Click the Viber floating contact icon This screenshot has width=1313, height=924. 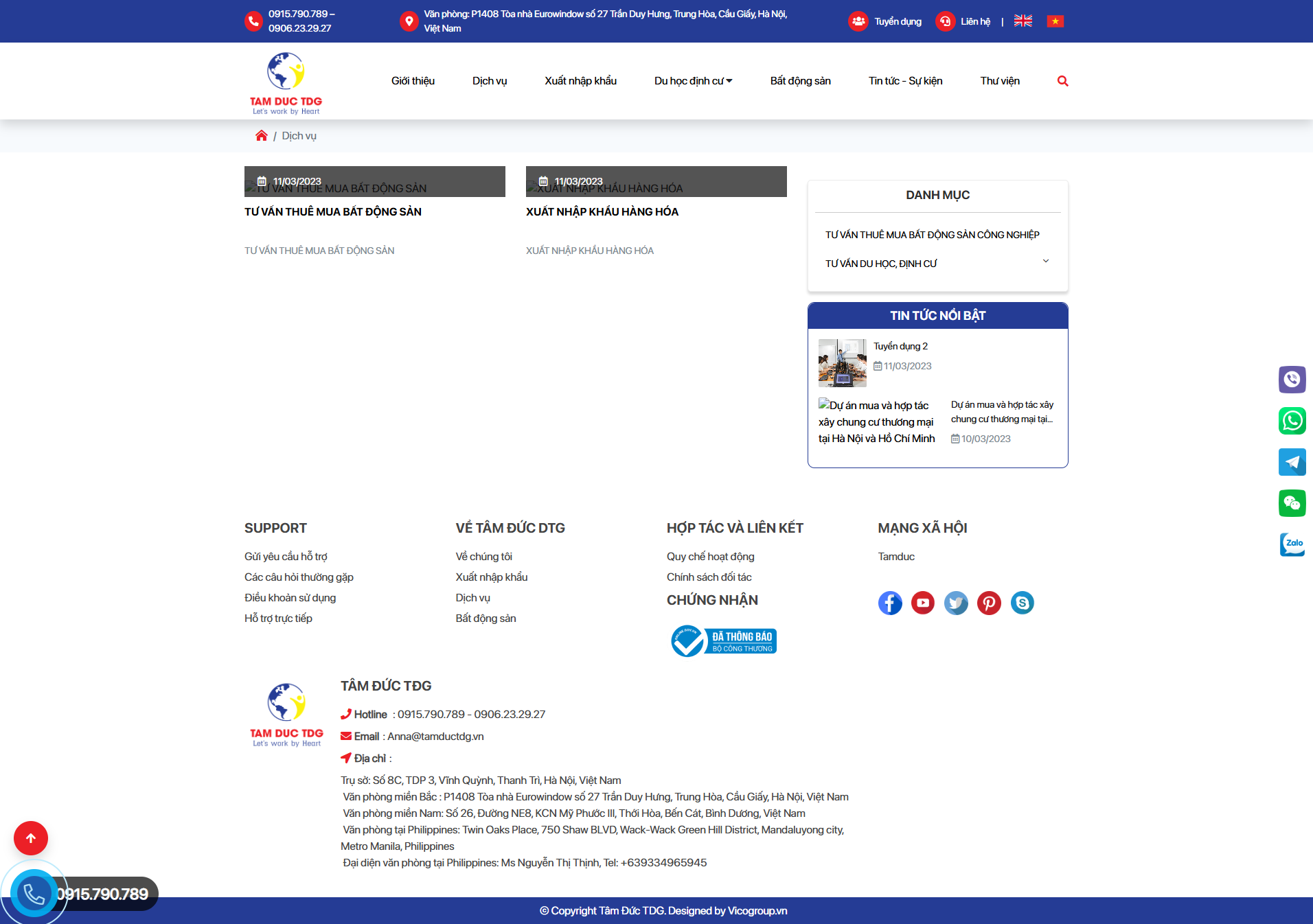(1292, 380)
